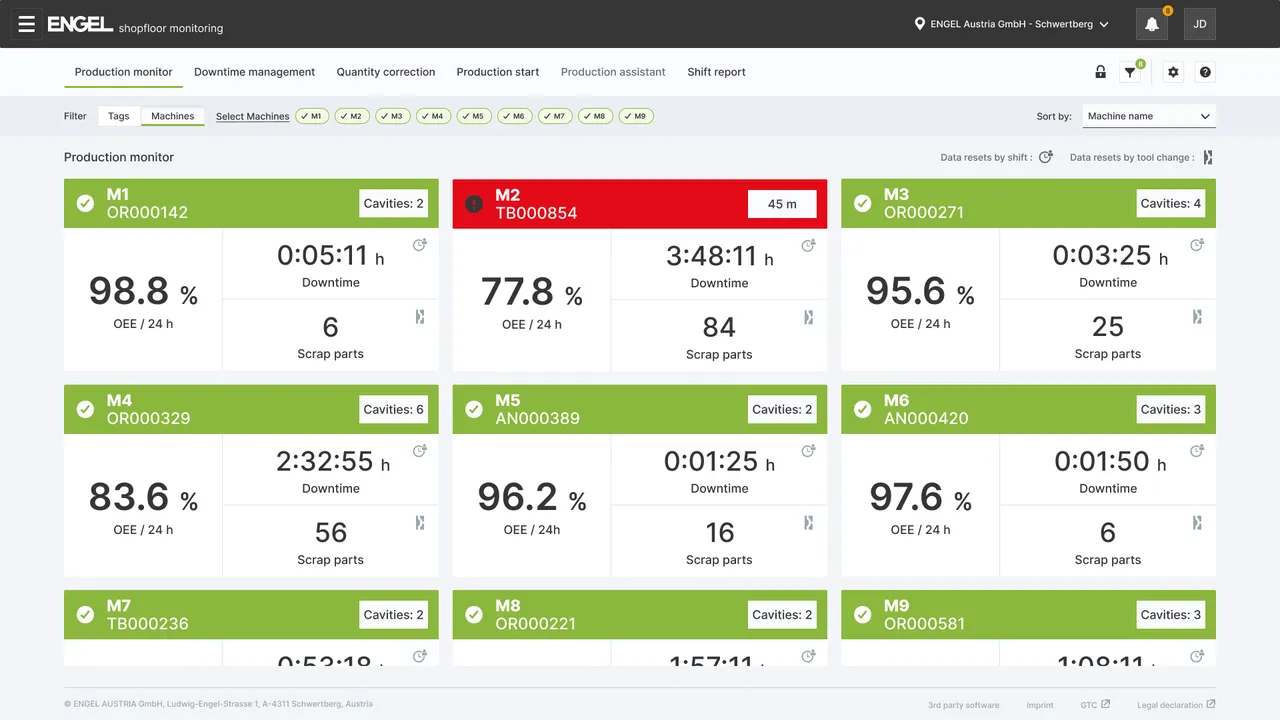Open the JD user profile menu
The image size is (1280, 720).
click(1199, 24)
